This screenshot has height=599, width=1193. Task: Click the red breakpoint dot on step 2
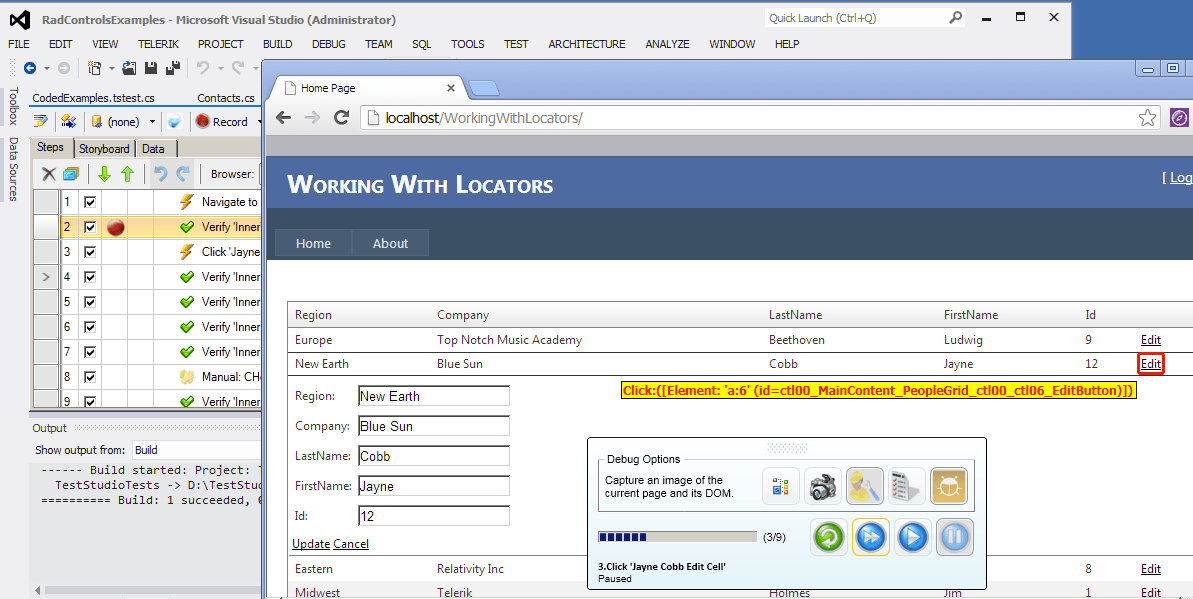[x=116, y=227]
